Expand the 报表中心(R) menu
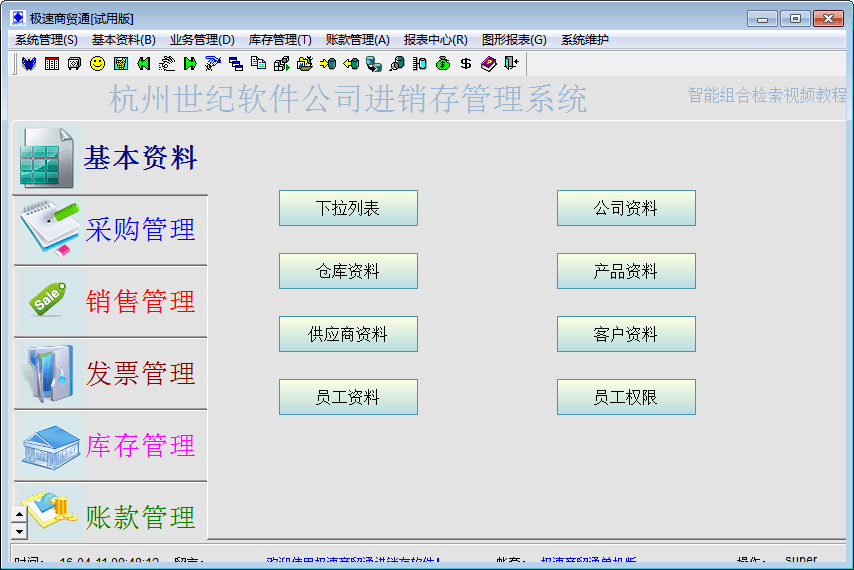The height and width of the screenshot is (570, 854). pyautogui.click(x=435, y=40)
